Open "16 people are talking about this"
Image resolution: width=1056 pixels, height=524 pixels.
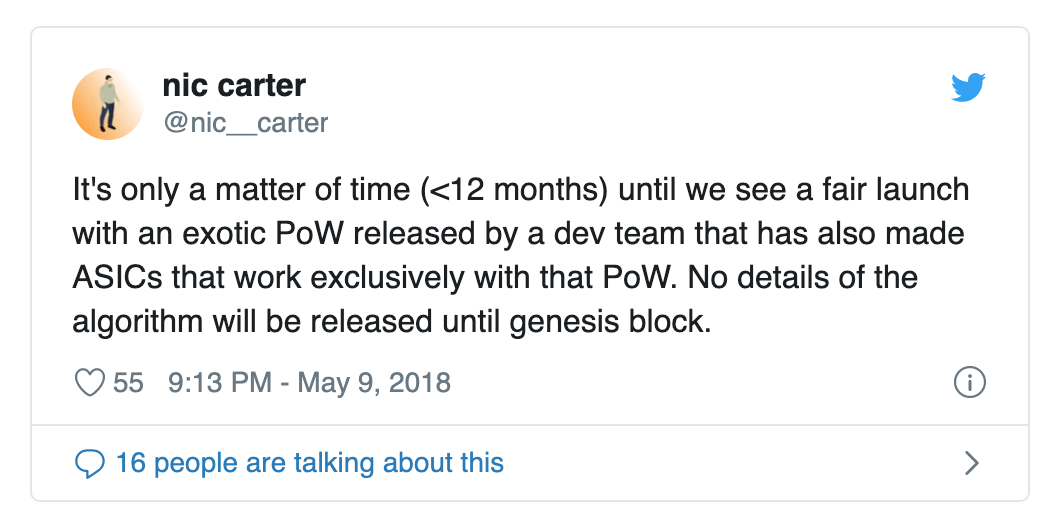[310, 463]
